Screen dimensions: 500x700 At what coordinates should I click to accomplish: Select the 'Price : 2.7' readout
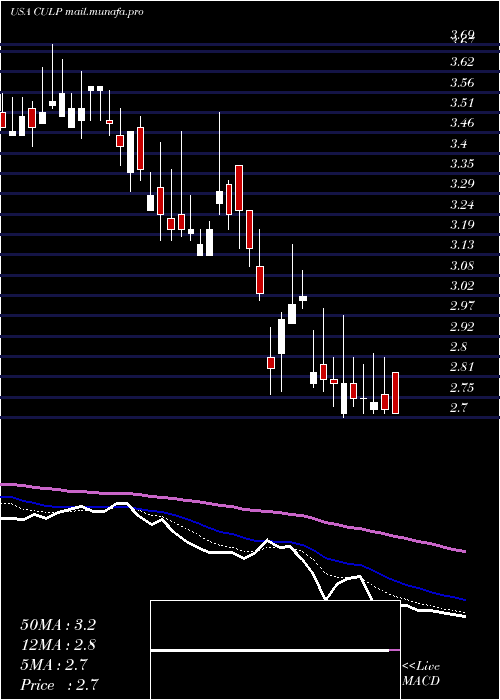(59, 684)
